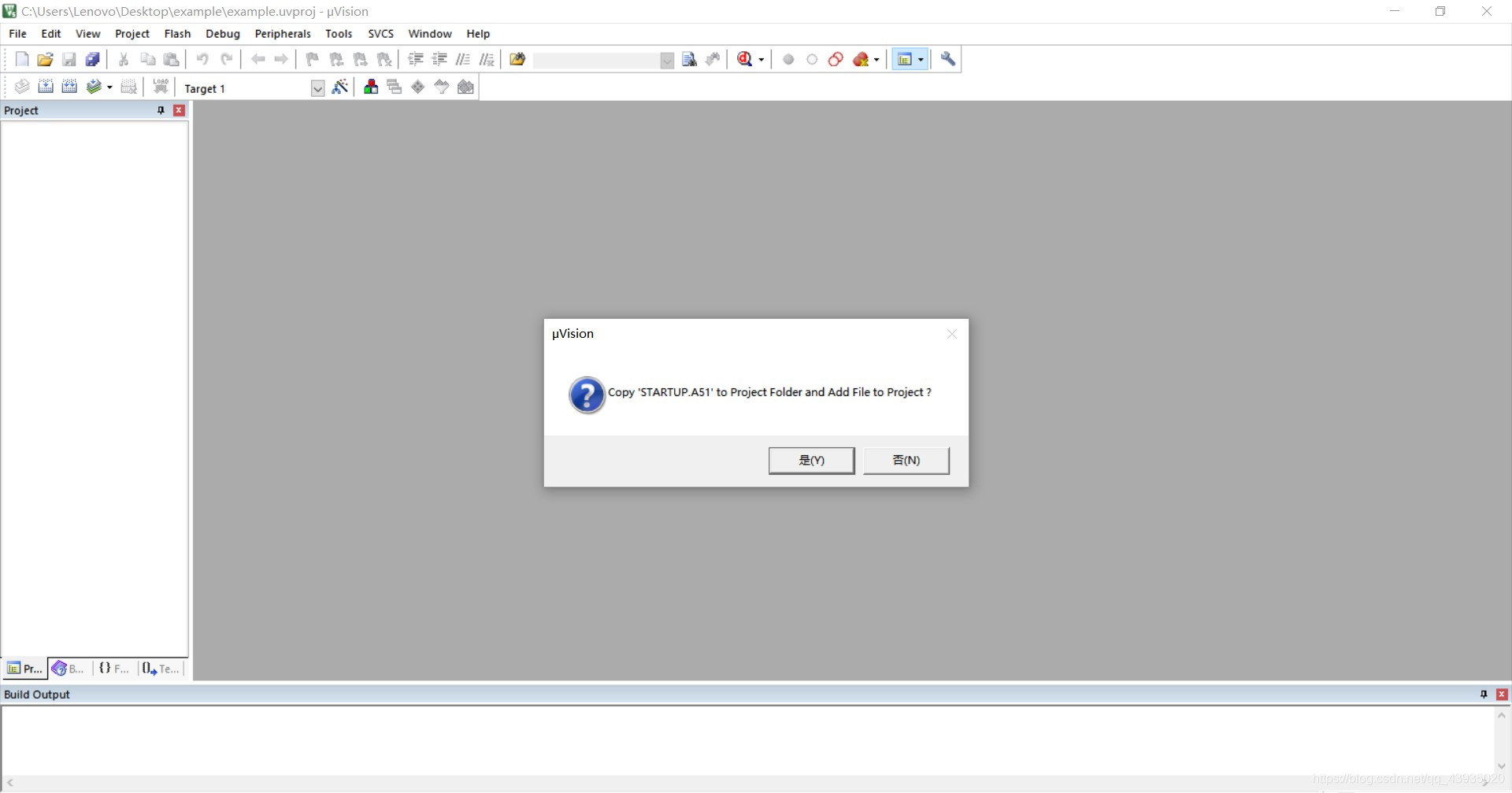This screenshot has width=1512, height=793.
Task: Open the Debug menu
Action: (x=223, y=34)
